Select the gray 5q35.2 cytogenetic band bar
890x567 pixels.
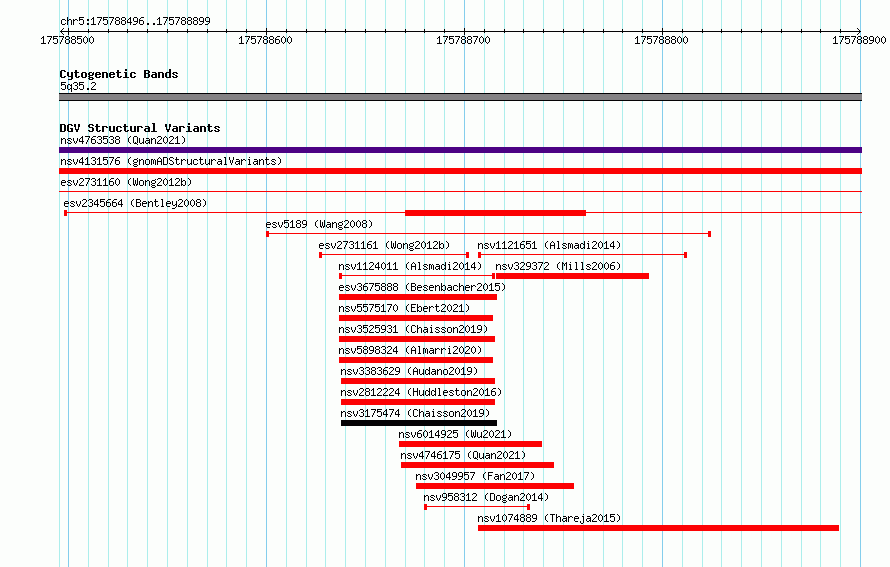pyautogui.click(x=460, y=97)
